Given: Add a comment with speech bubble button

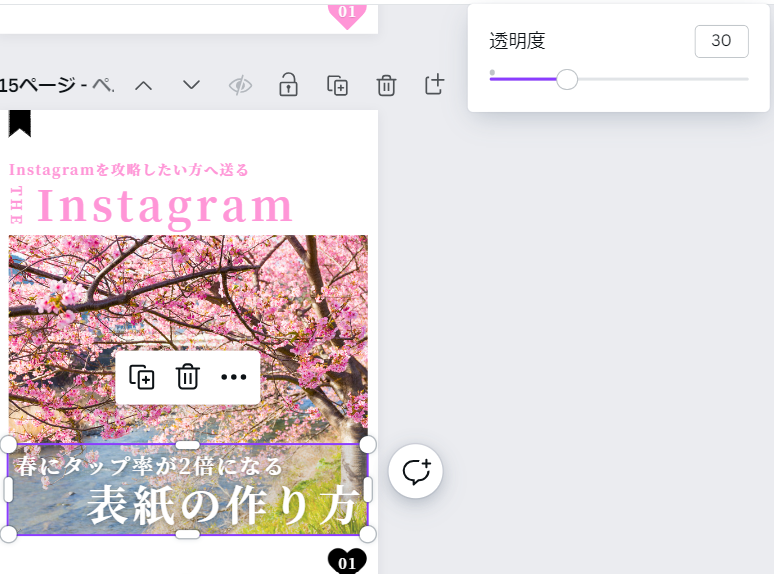Looking at the screenshot, I should 416,471.
